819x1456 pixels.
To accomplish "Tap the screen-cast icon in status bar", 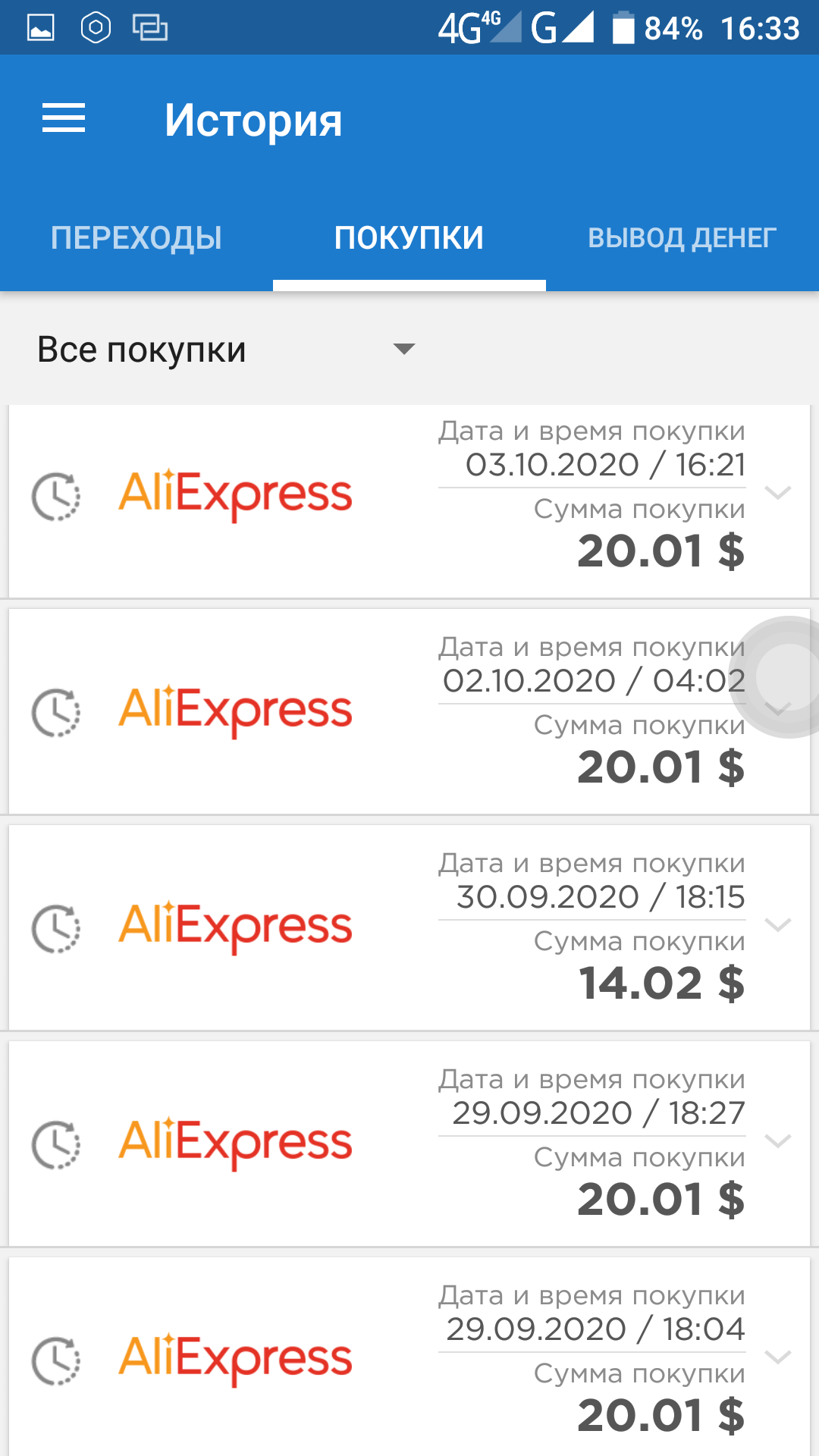I will point(150,28).
